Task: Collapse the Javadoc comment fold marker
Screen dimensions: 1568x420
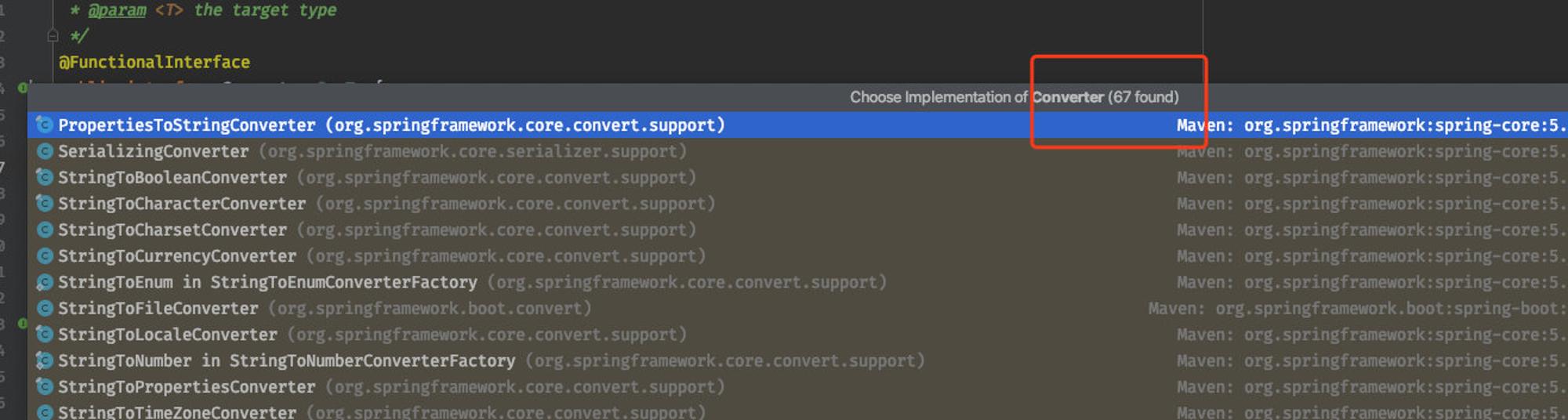Action: coord(53,35)
